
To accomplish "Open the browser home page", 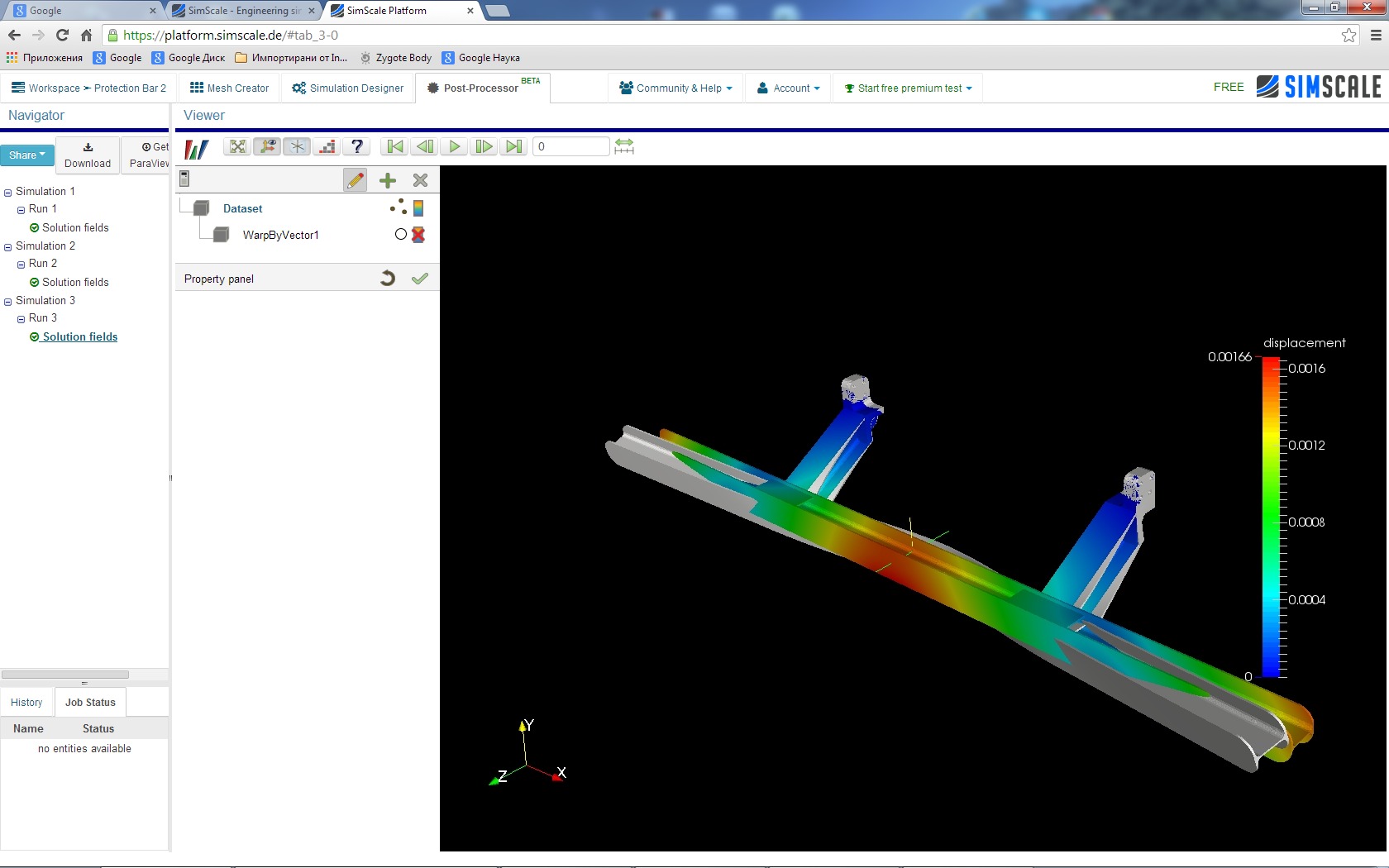I will point(86,36).
